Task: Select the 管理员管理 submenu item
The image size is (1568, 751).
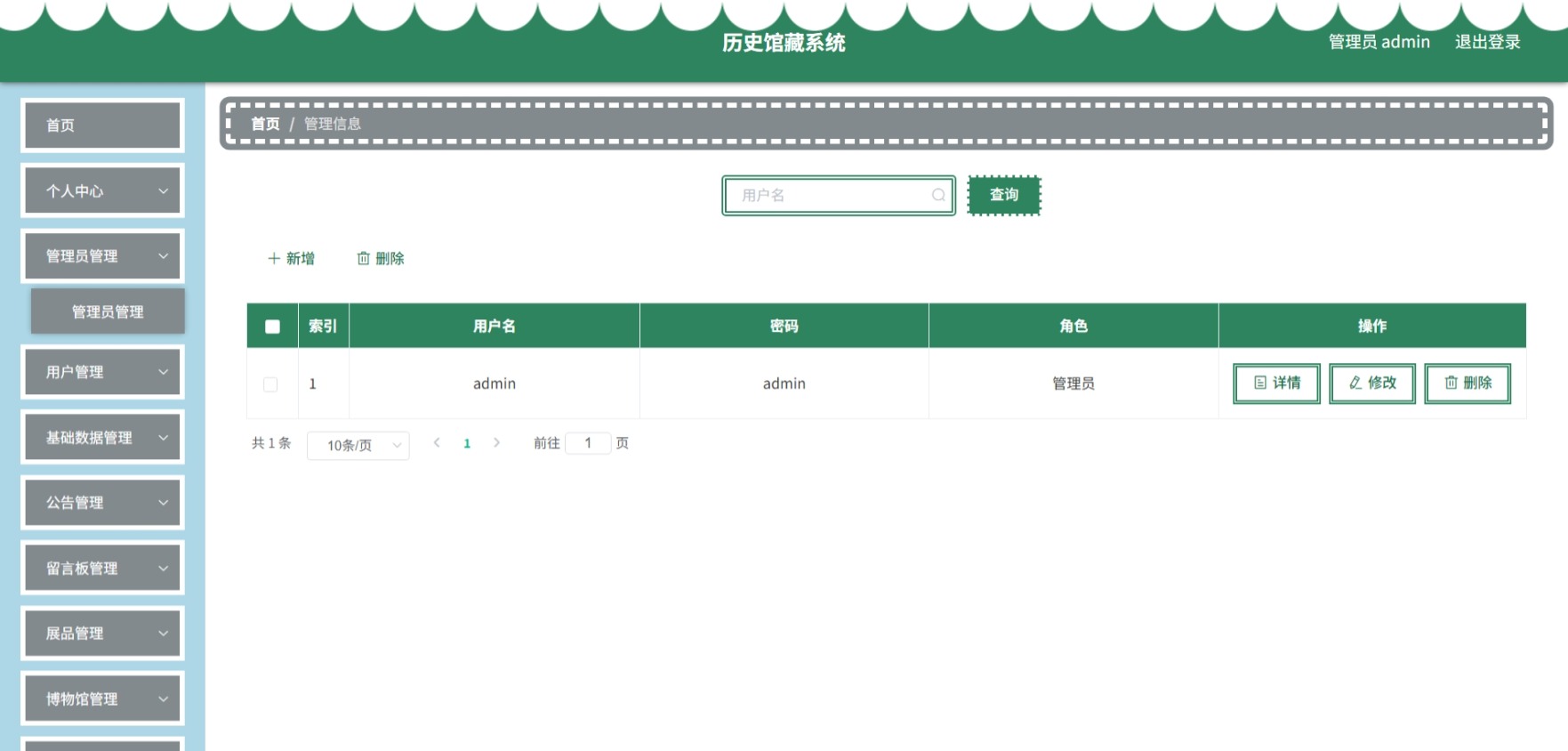Action: [108, 311]
